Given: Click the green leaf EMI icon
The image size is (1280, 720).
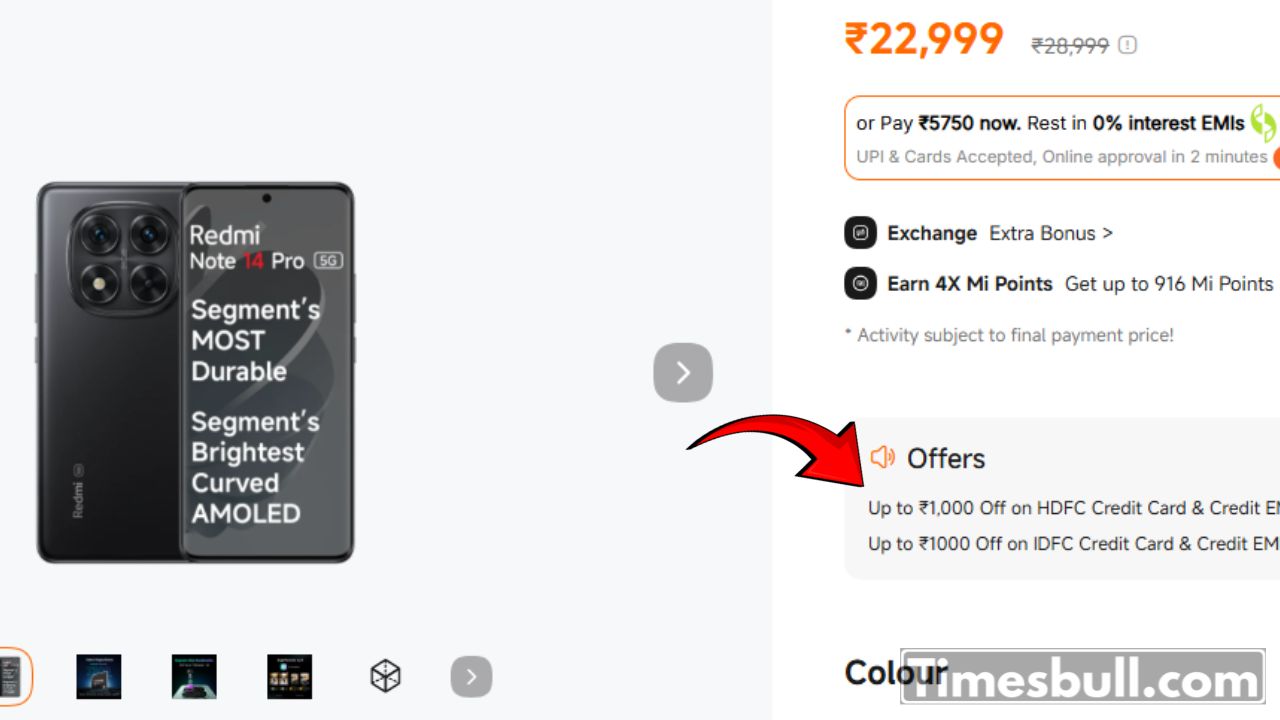Looking at the screenshot, I should [x=1263, y=123].
